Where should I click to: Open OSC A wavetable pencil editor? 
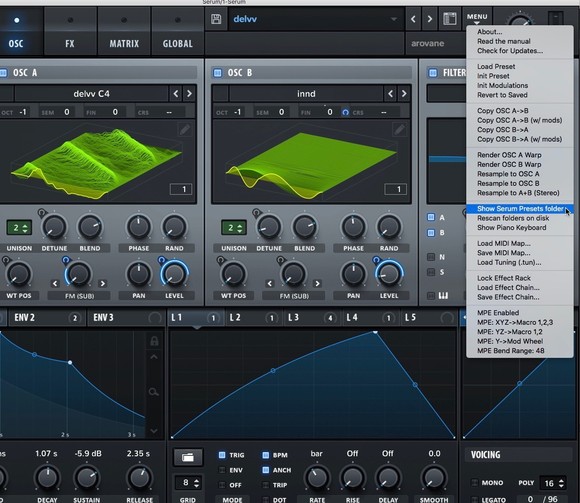pos(185,129)
